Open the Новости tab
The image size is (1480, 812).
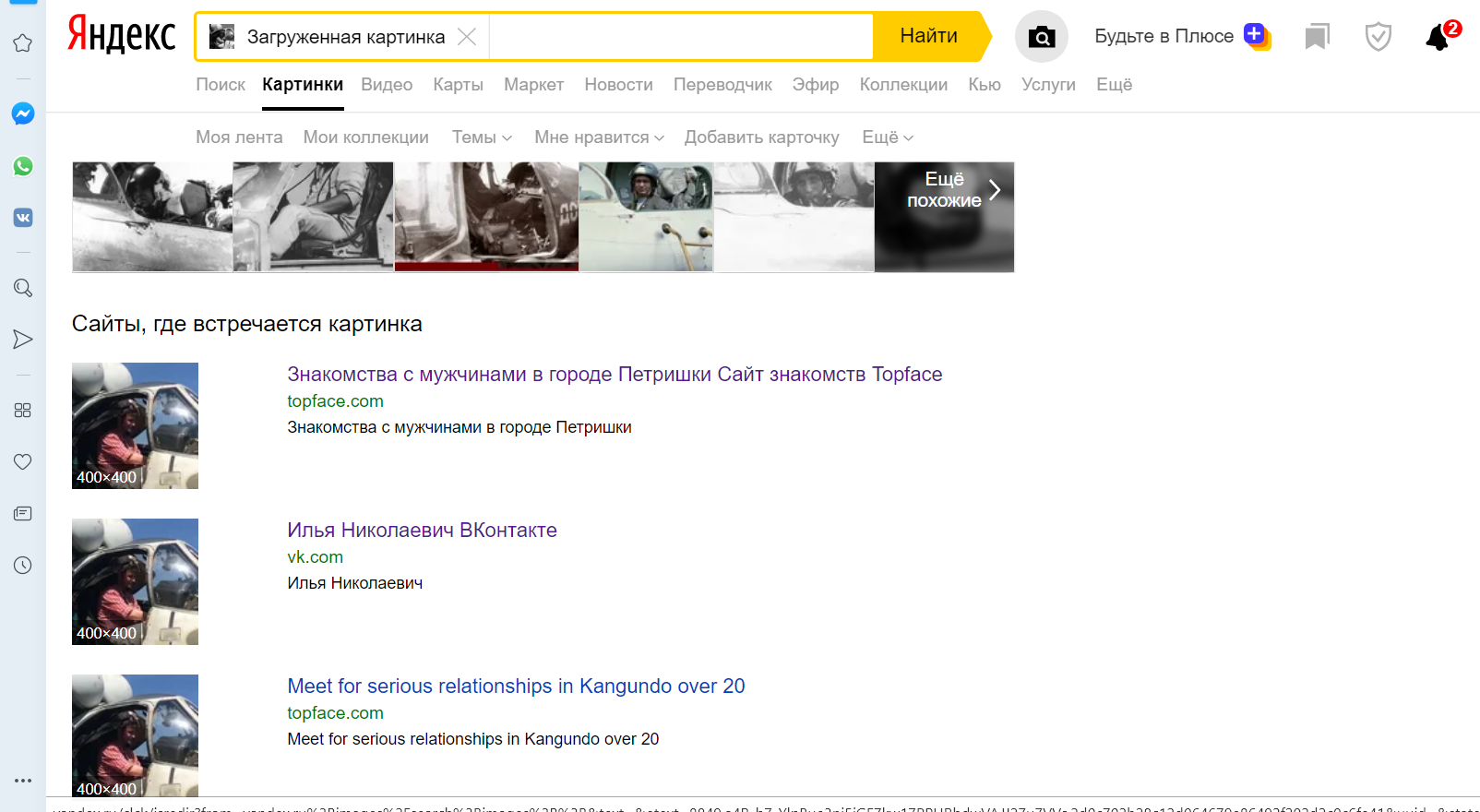(x=618, y=85)
